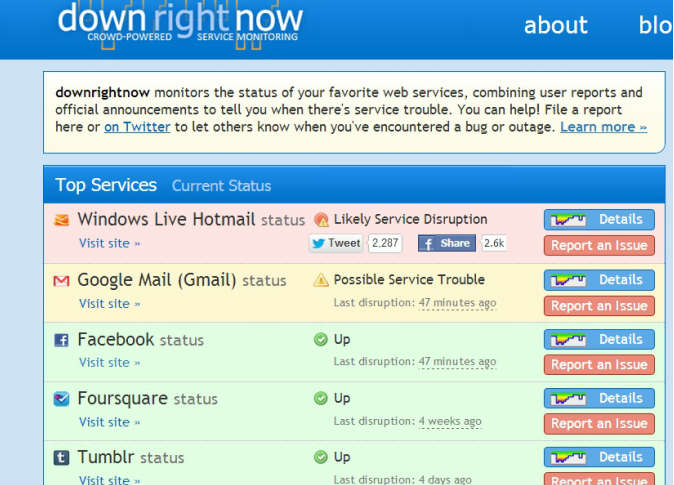674x485 pixels.
Task: Click the Tumblr logo icon
Action: pos(62,458)
